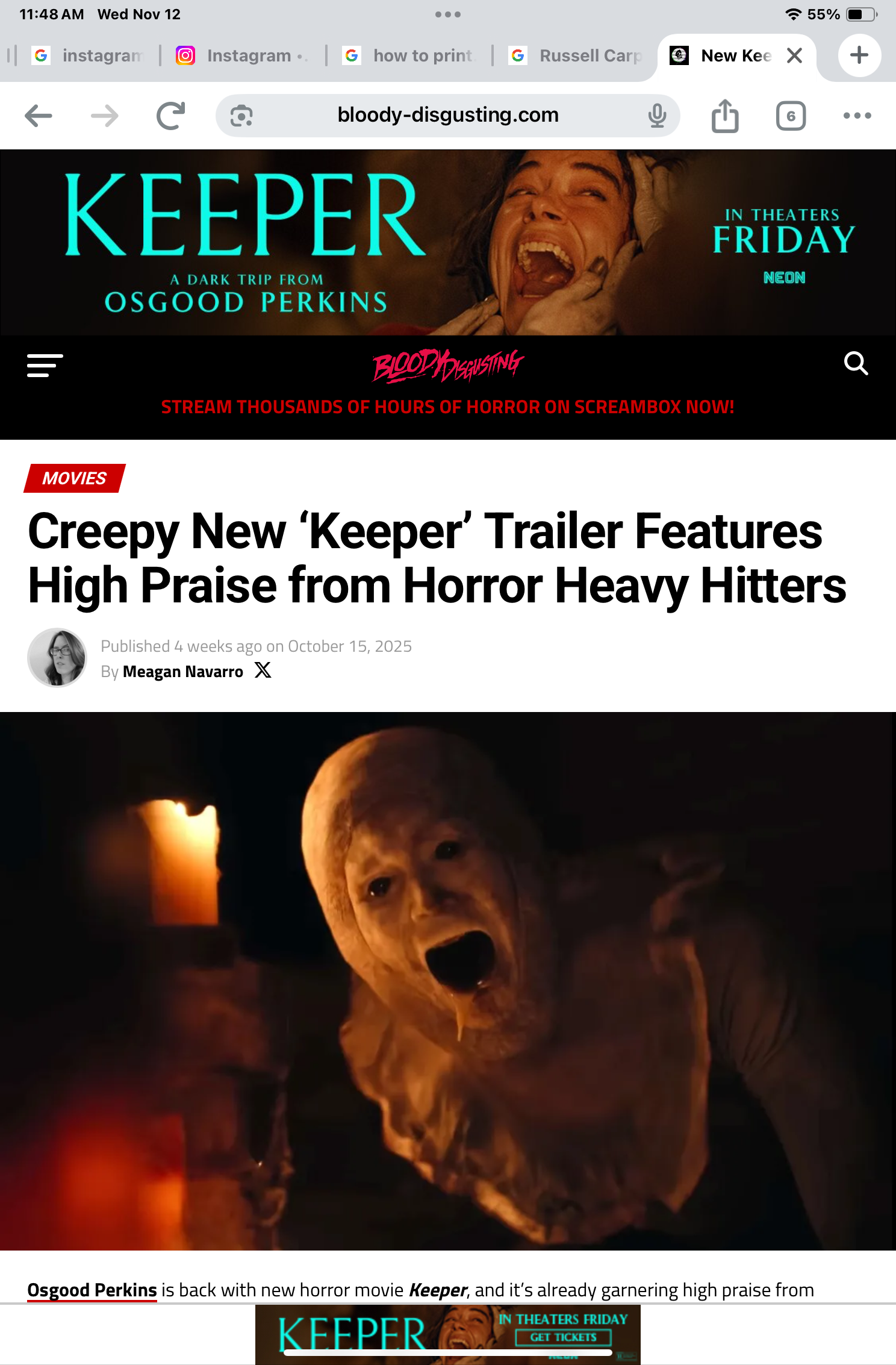Switch to the Instagram tab
The height and width of the screenshot is (1365, 896).
click(241, 55)
